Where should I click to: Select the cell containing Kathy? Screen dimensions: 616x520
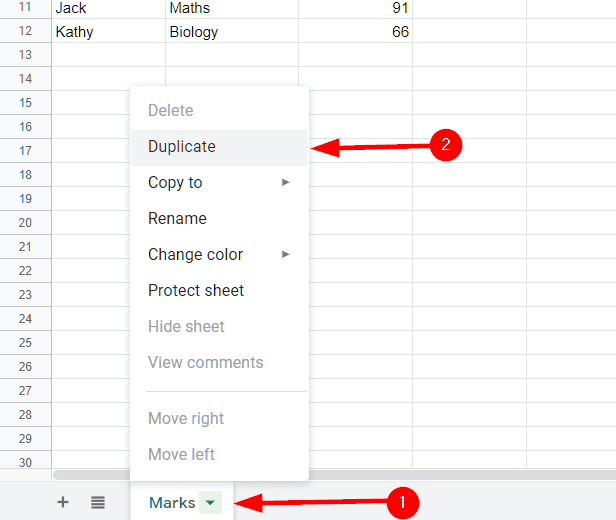(x=108, y=32)
